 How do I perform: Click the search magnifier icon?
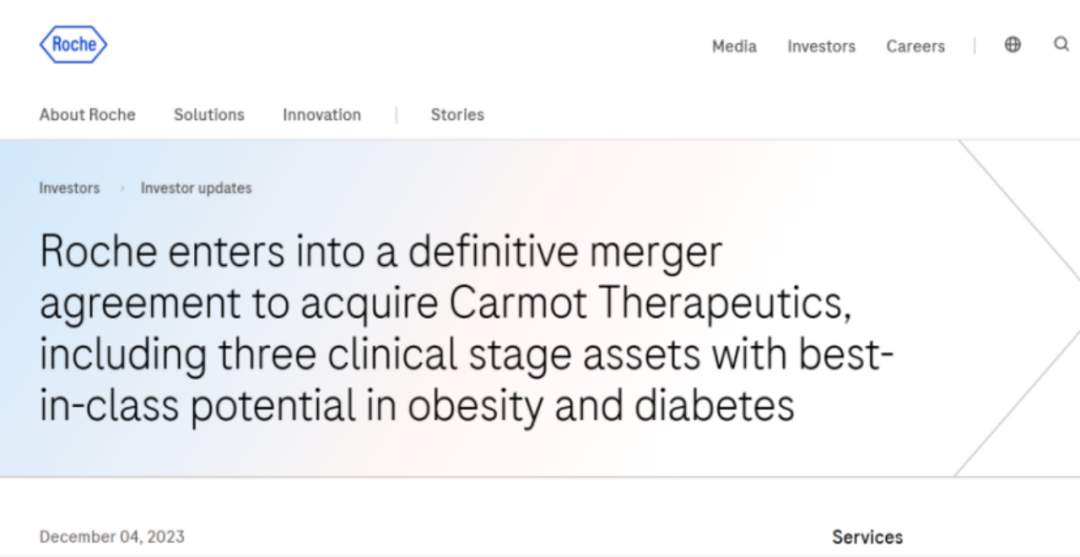point(1061,45)
